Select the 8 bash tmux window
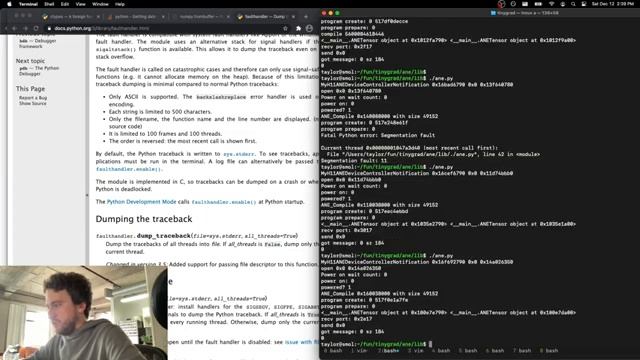This screenshot has width=640, height=360. pos(549,351)
